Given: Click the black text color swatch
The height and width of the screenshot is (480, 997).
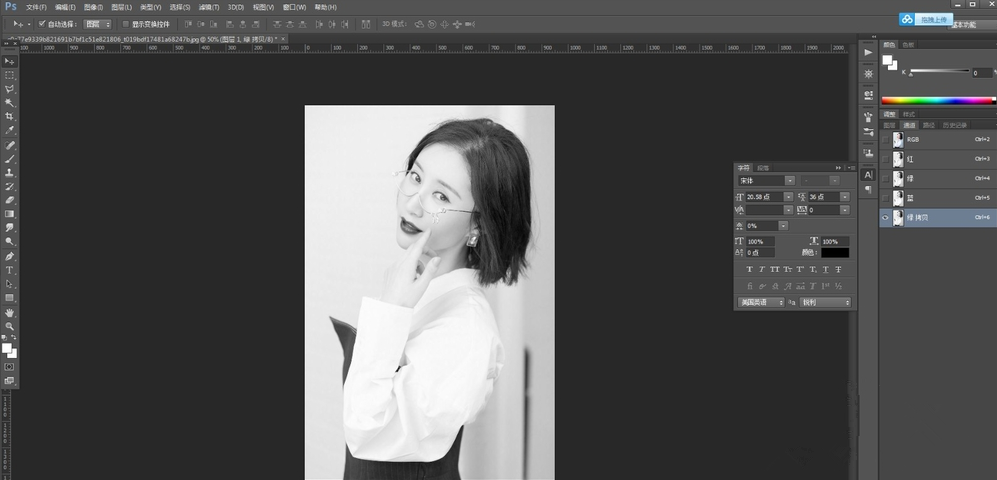Looking at the screenshot, I should pyautogui.click(x=835, y=253).
